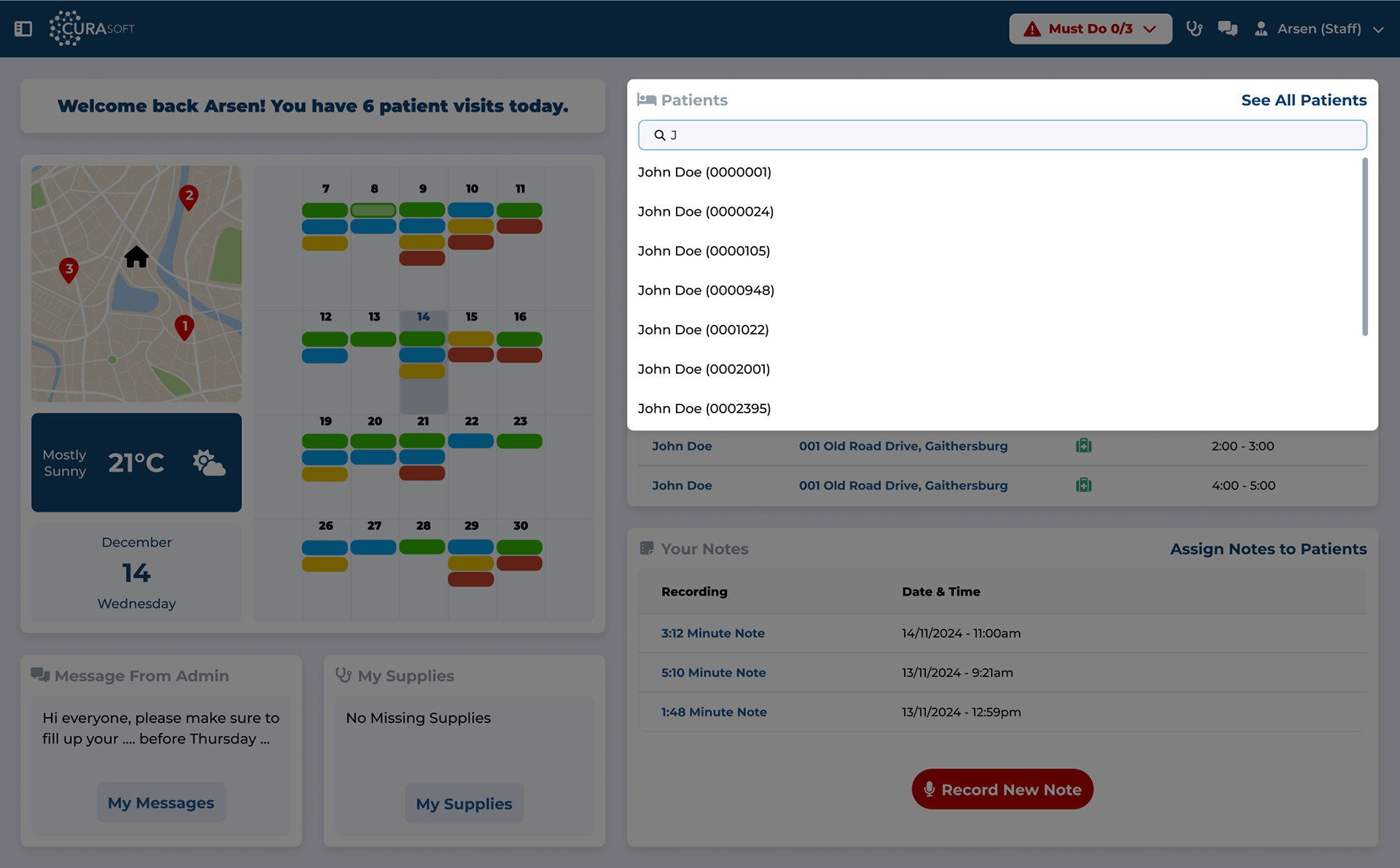The width and height of the screenshot is (1400, 868).
Task: Choose John Doe (0002395) in patient list
Action: [x=704, y=408]
